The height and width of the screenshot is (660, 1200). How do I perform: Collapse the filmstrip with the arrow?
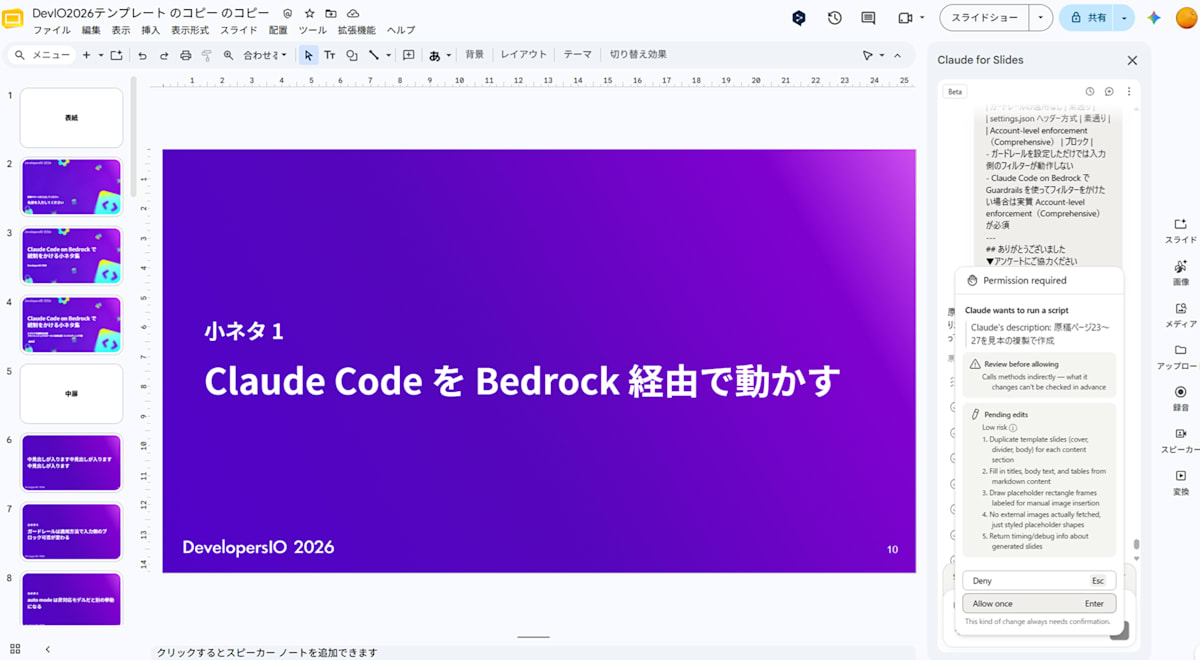coord(48,649)
